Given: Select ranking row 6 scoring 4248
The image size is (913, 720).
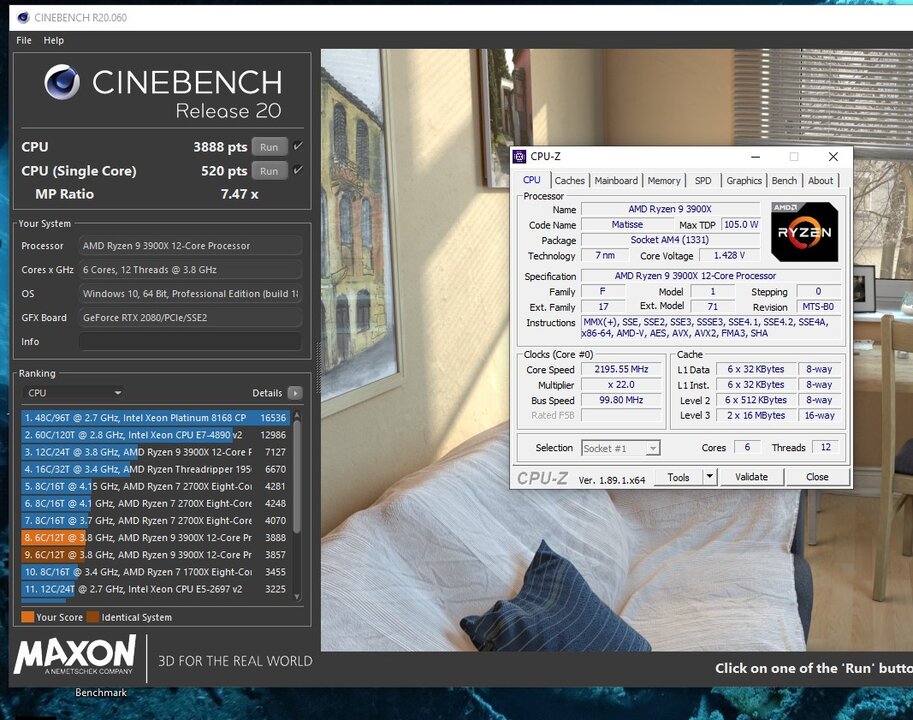Looking at the screenshot, I should (155, 503).
